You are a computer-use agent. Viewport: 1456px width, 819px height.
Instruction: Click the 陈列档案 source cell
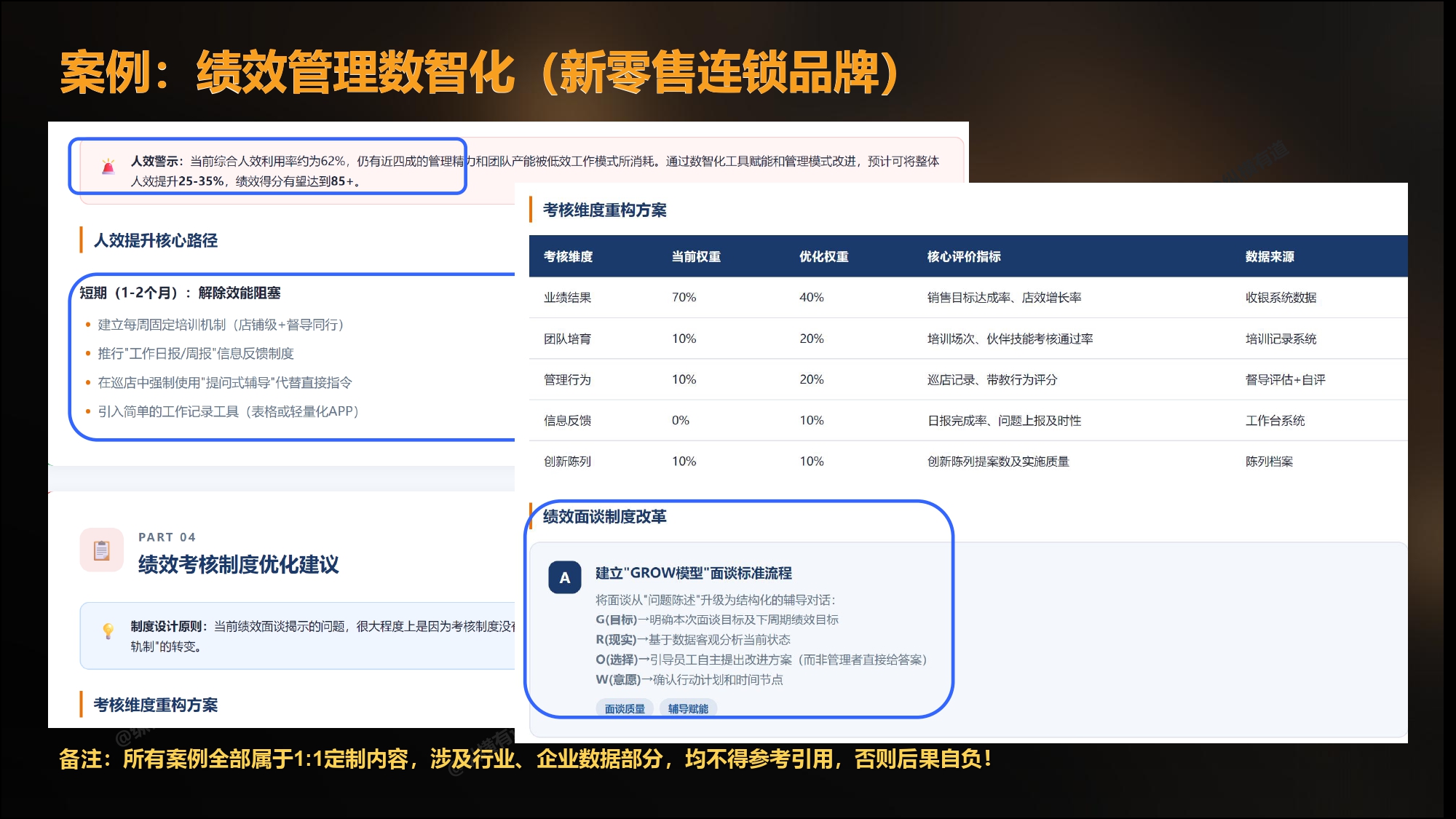(x=1269, y=461)
